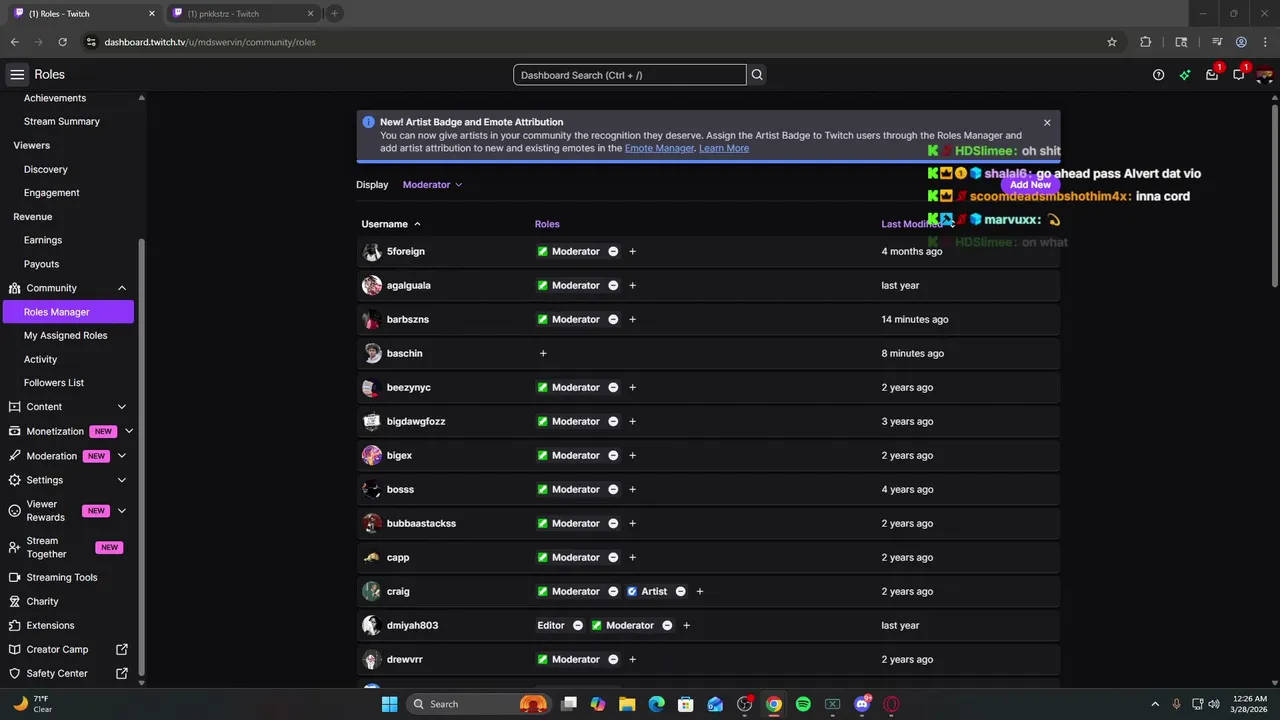Screen dimensions: 1280x720
Task: Open a new Chrome tab
Action: (x=335, y=13)
